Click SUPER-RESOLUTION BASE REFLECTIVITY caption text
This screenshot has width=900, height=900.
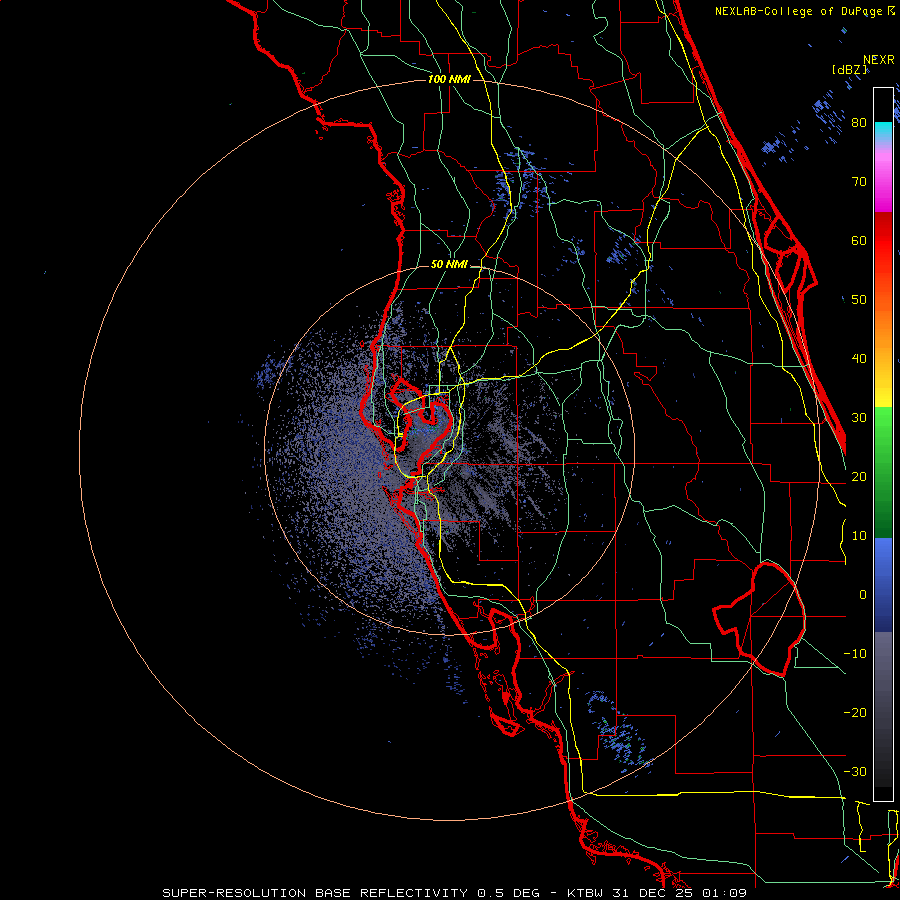point(315,893)
